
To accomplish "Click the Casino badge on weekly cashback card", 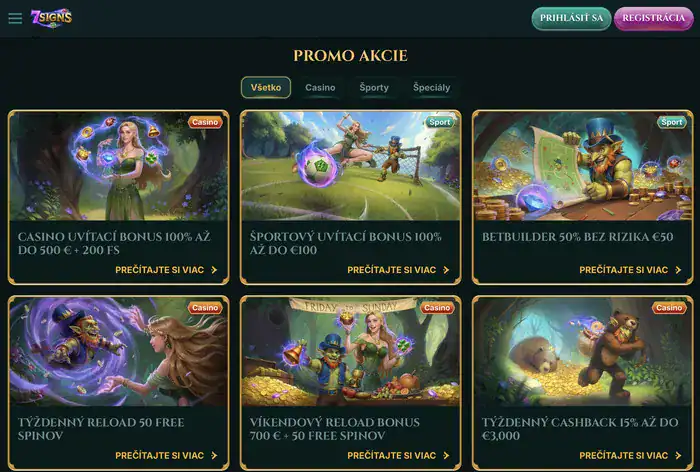I will [x=669, y=308].
